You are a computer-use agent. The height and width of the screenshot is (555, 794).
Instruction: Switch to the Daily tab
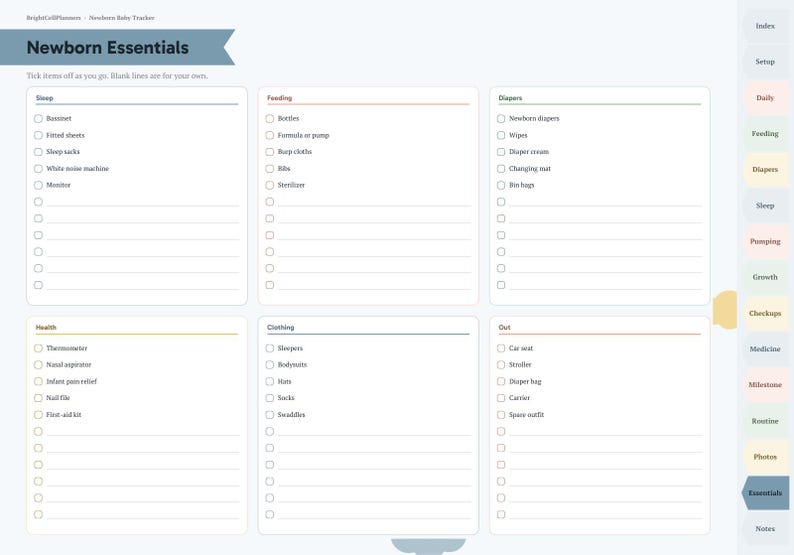click(x=765, y=98)
